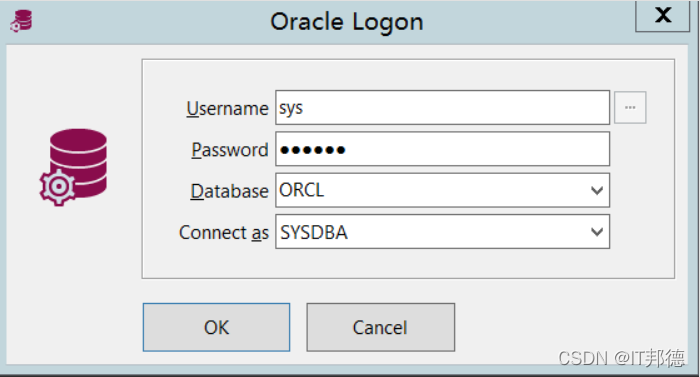Click the large database gear icon
Screen dimensions: 700x377
(x=74, y=168)
